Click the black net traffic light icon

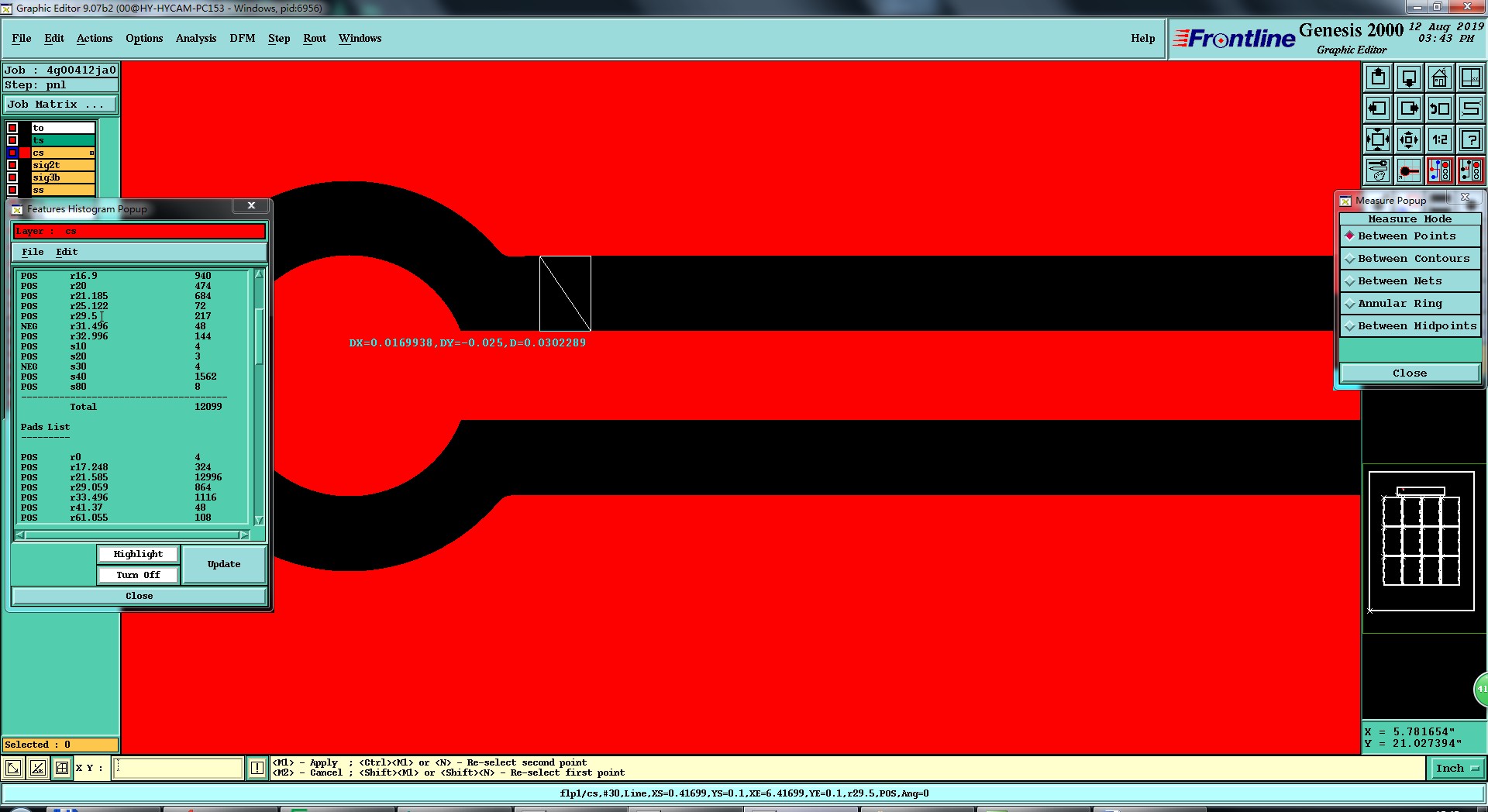[x=1471, y=170]
